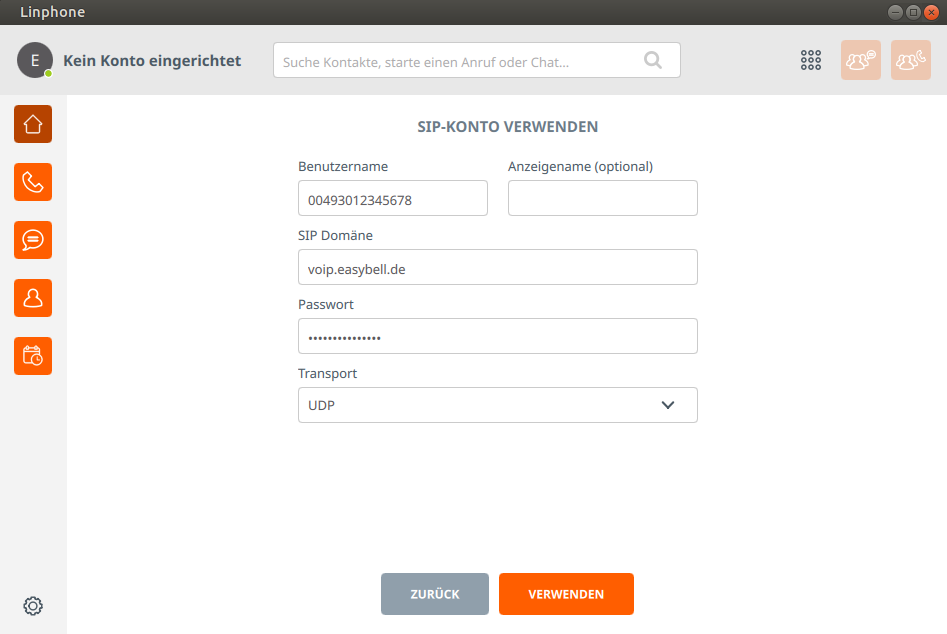Start a group chat
The image size is (947, 634).
click(861, 60)
